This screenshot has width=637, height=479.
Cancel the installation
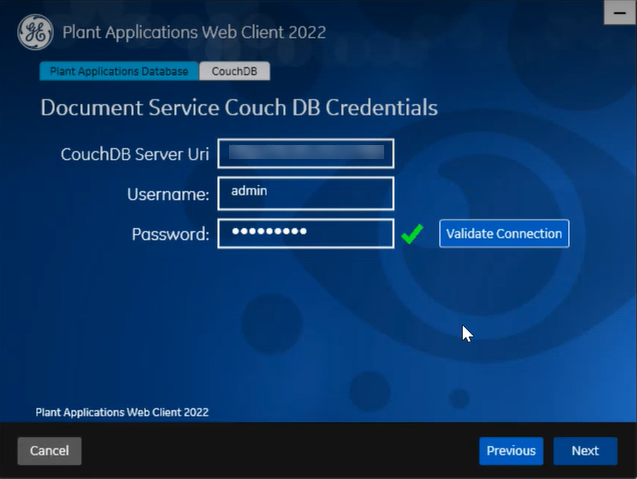(50, 451)
